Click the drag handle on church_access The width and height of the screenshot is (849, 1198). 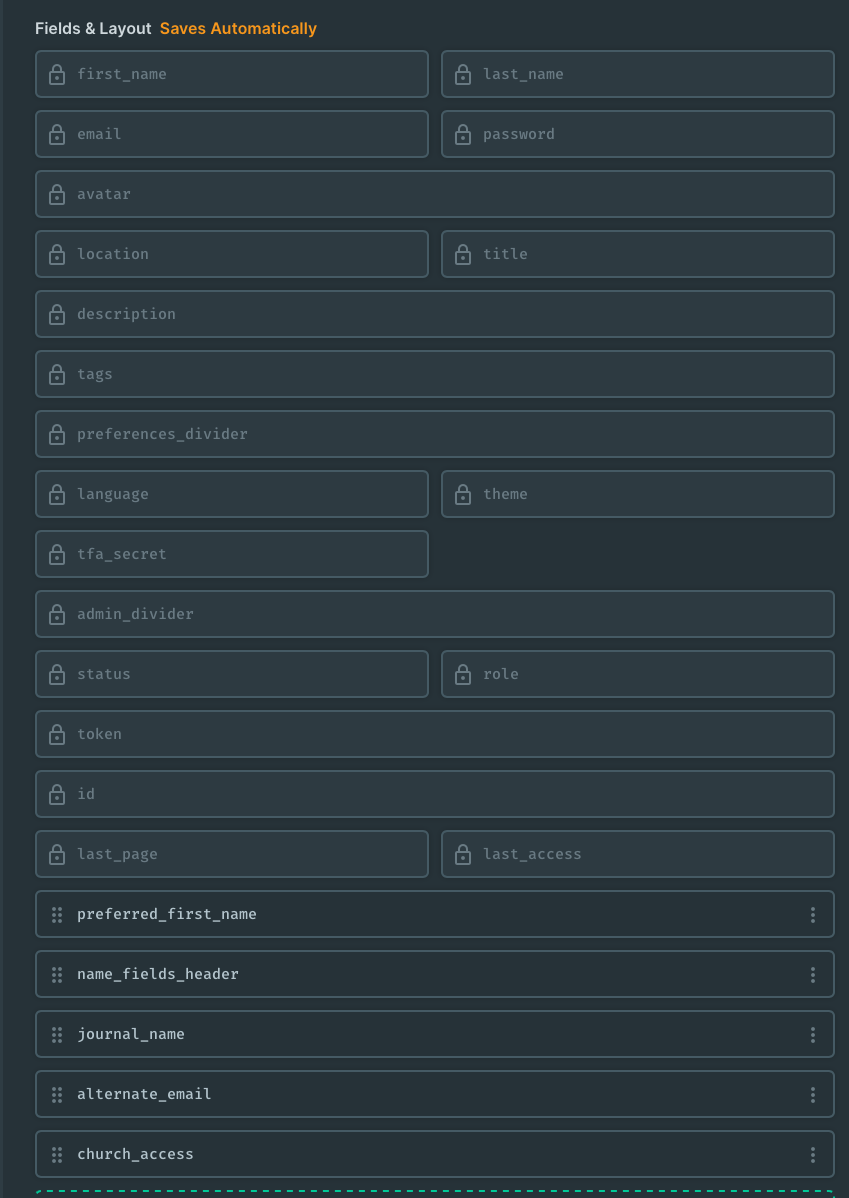click(x=57, y=1154)
